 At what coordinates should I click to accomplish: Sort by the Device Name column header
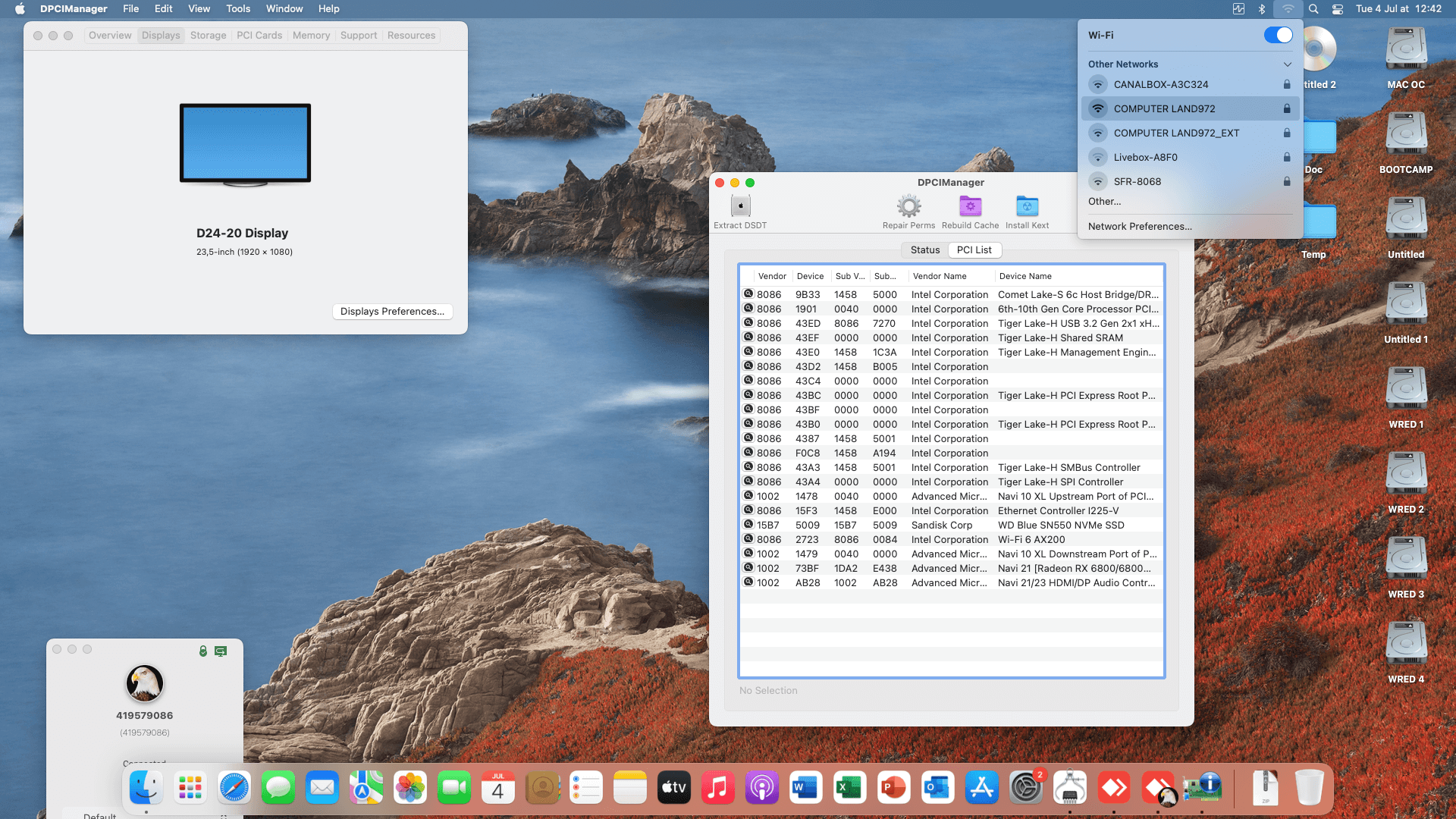coord(1078,276)
